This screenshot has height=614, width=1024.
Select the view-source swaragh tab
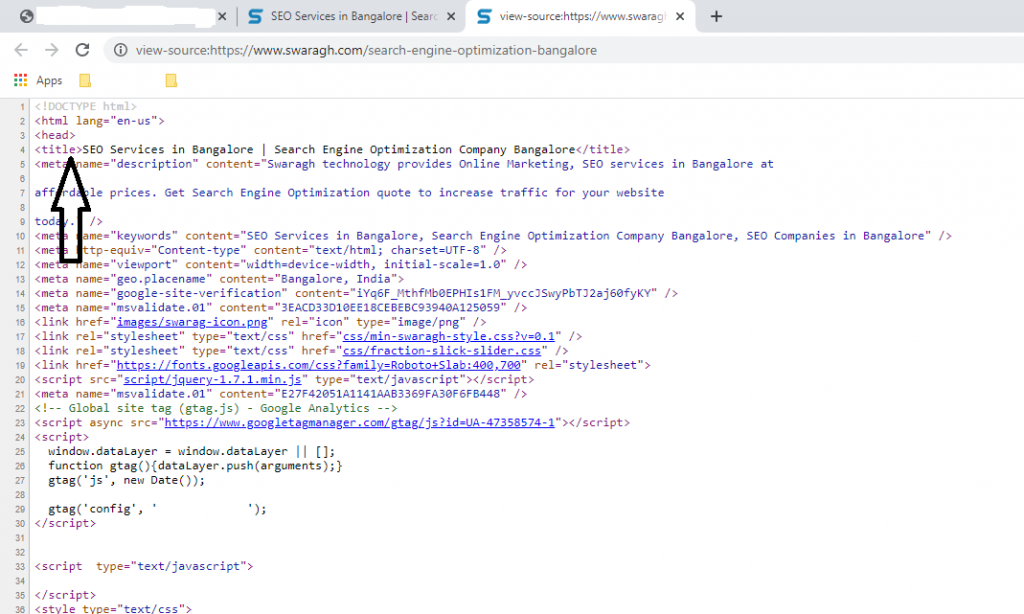click(581, 16)
